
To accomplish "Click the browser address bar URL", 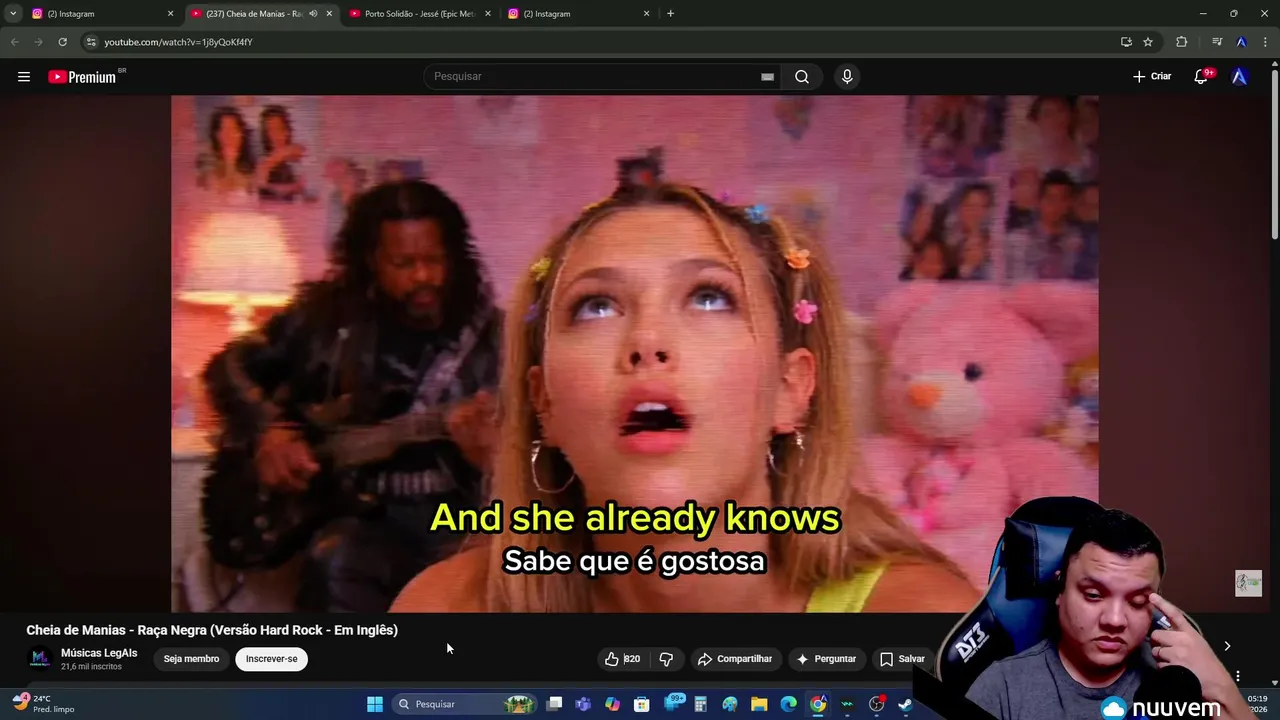I will pyautogui.click(x=179, y=42).
